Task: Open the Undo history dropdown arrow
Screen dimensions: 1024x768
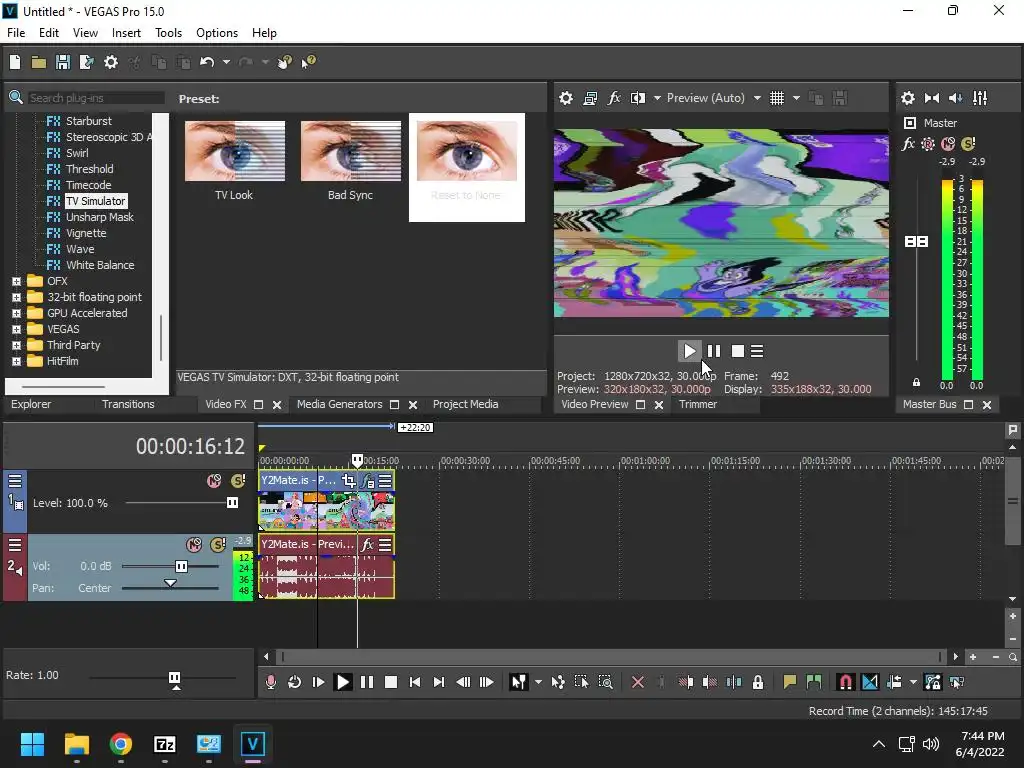Action: [226, 62]
